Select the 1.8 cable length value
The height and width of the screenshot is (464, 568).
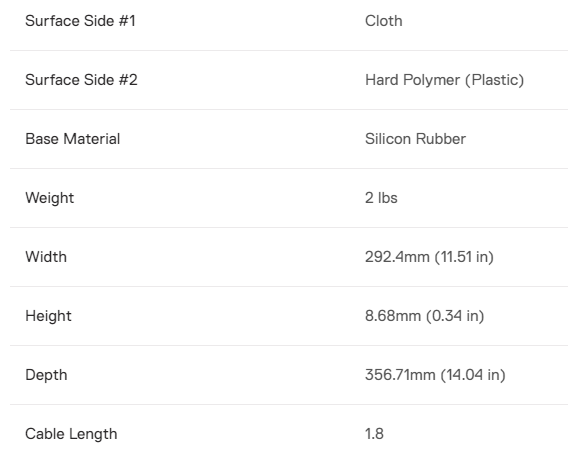(x=374, y=434)
